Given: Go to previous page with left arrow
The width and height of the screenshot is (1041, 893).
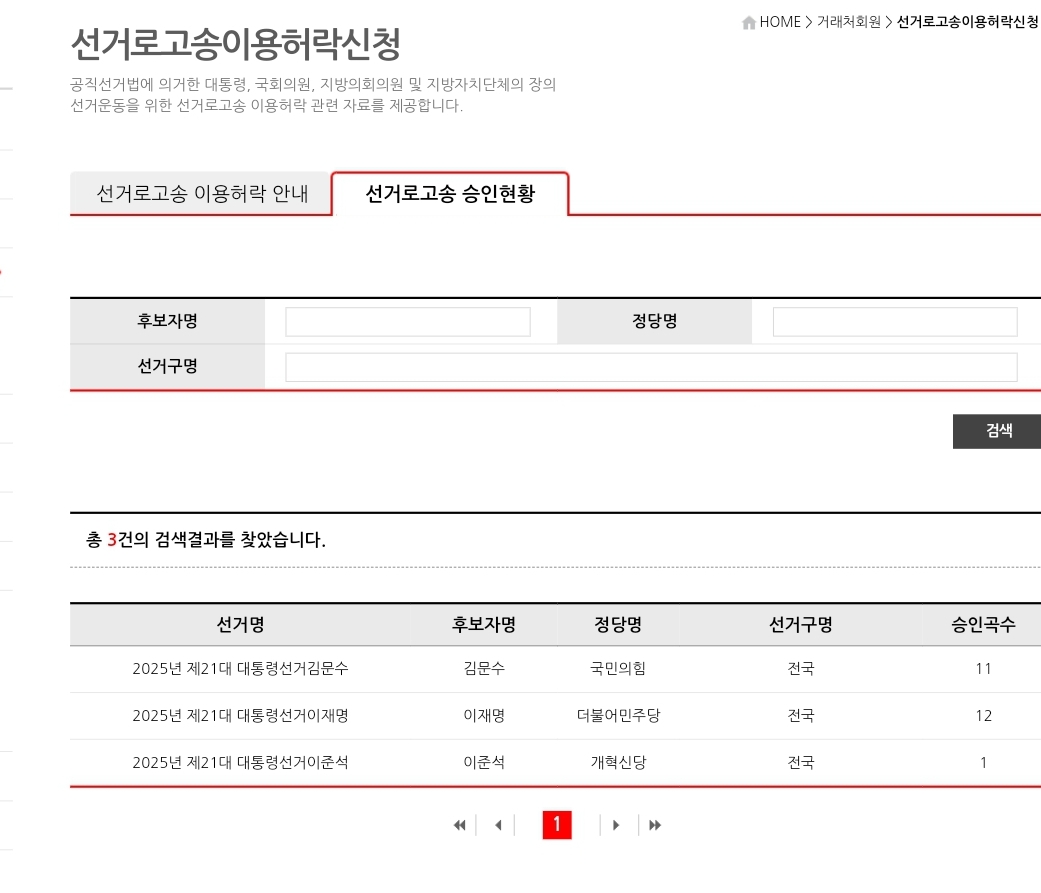Looking at the screenshot, I should (x=498, y=825).
